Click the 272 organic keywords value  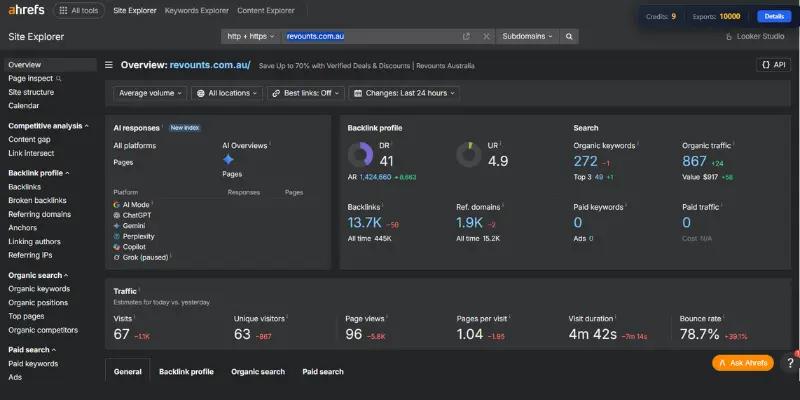[x=585, y=161]
